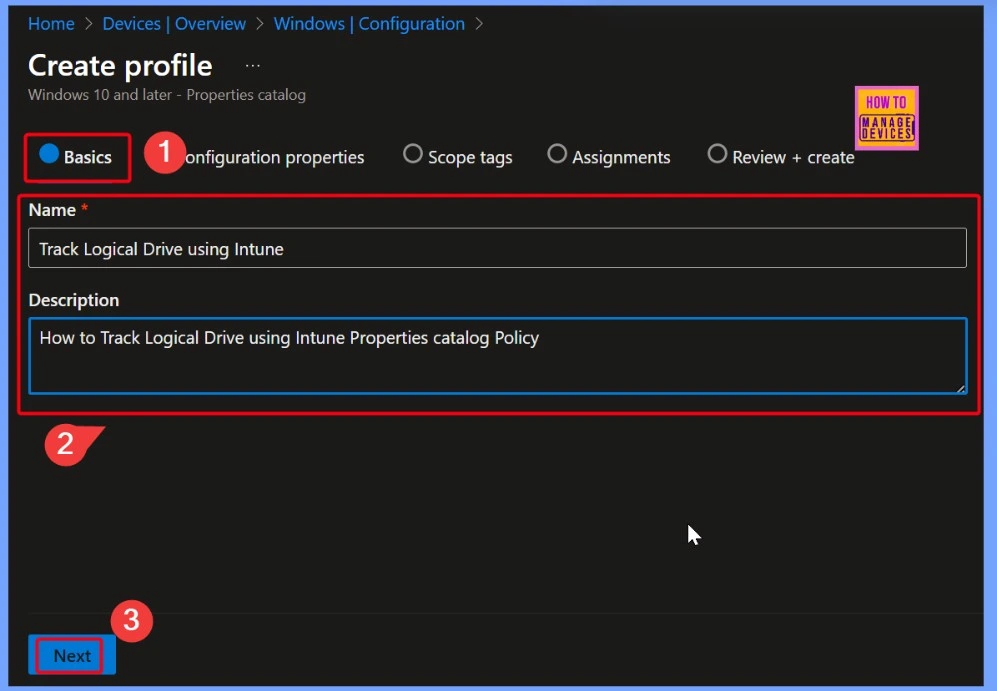Grab the Description box resize handle
This screenshot has height=691, width=997.
click(x=960, y=388)
